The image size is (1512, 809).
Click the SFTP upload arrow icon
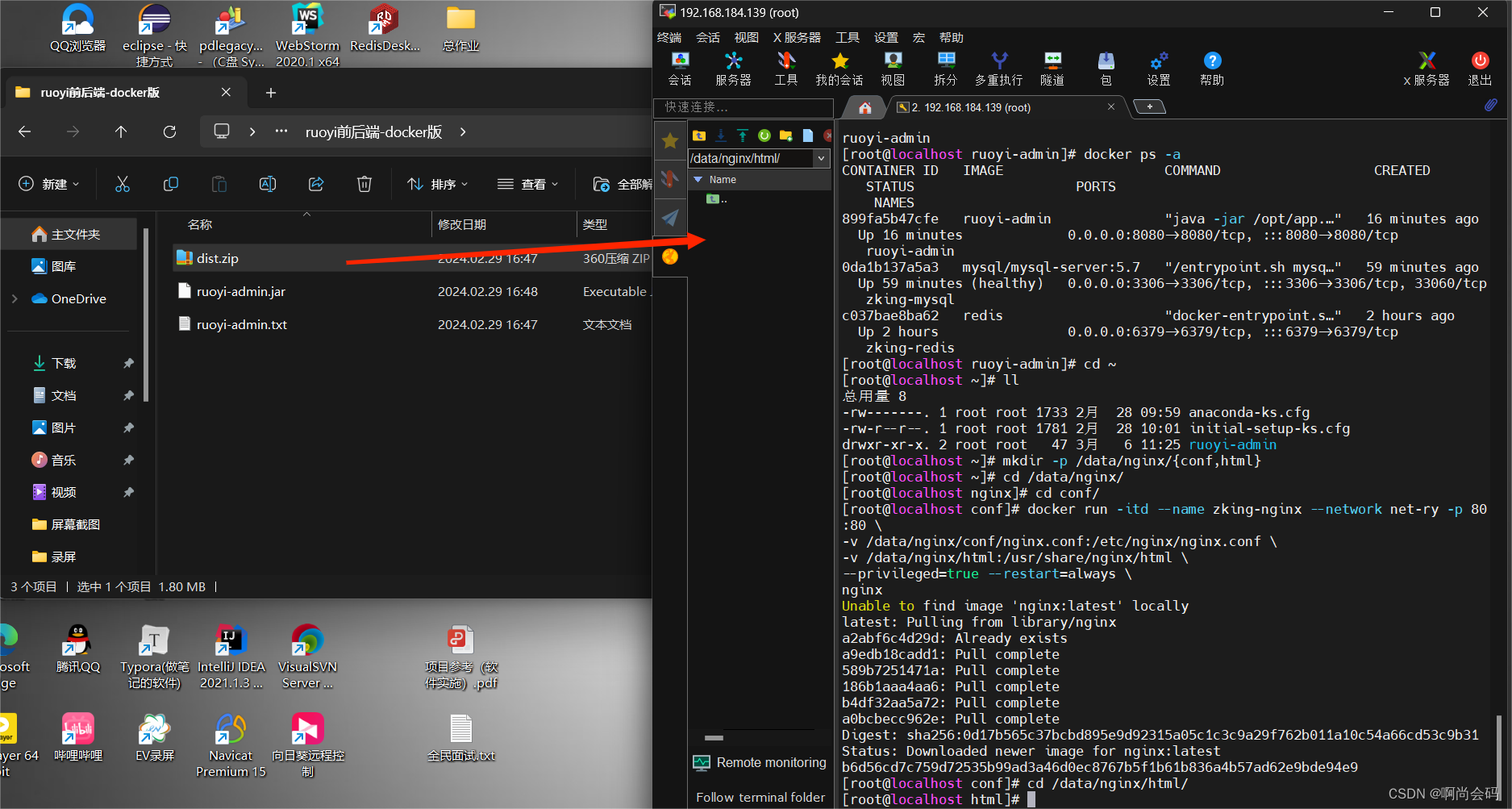point(743,136)
